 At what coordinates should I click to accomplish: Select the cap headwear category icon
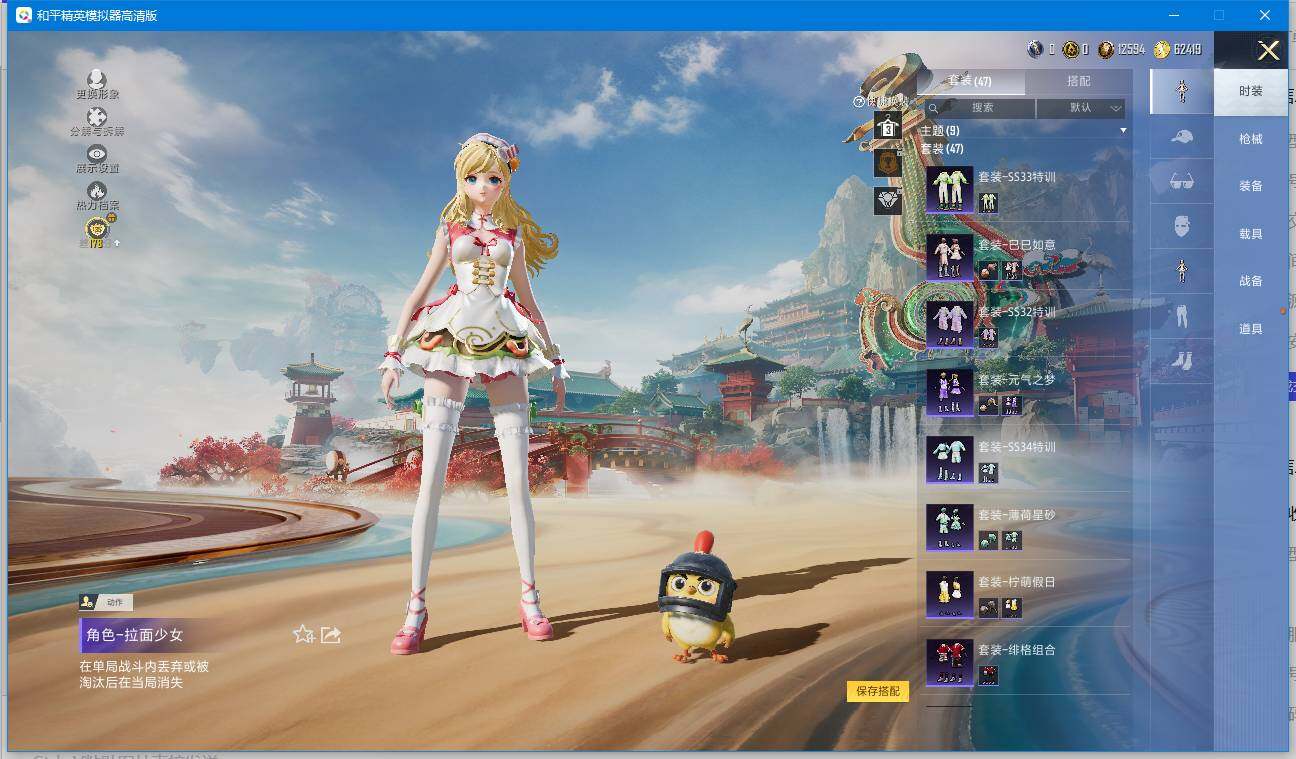(x=1181, y=137)
